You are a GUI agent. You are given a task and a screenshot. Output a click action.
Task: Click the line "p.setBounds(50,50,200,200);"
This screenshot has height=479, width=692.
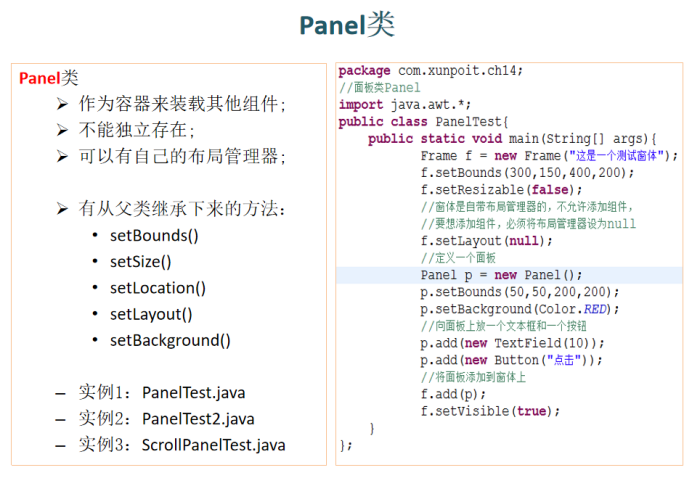(520, 292)
